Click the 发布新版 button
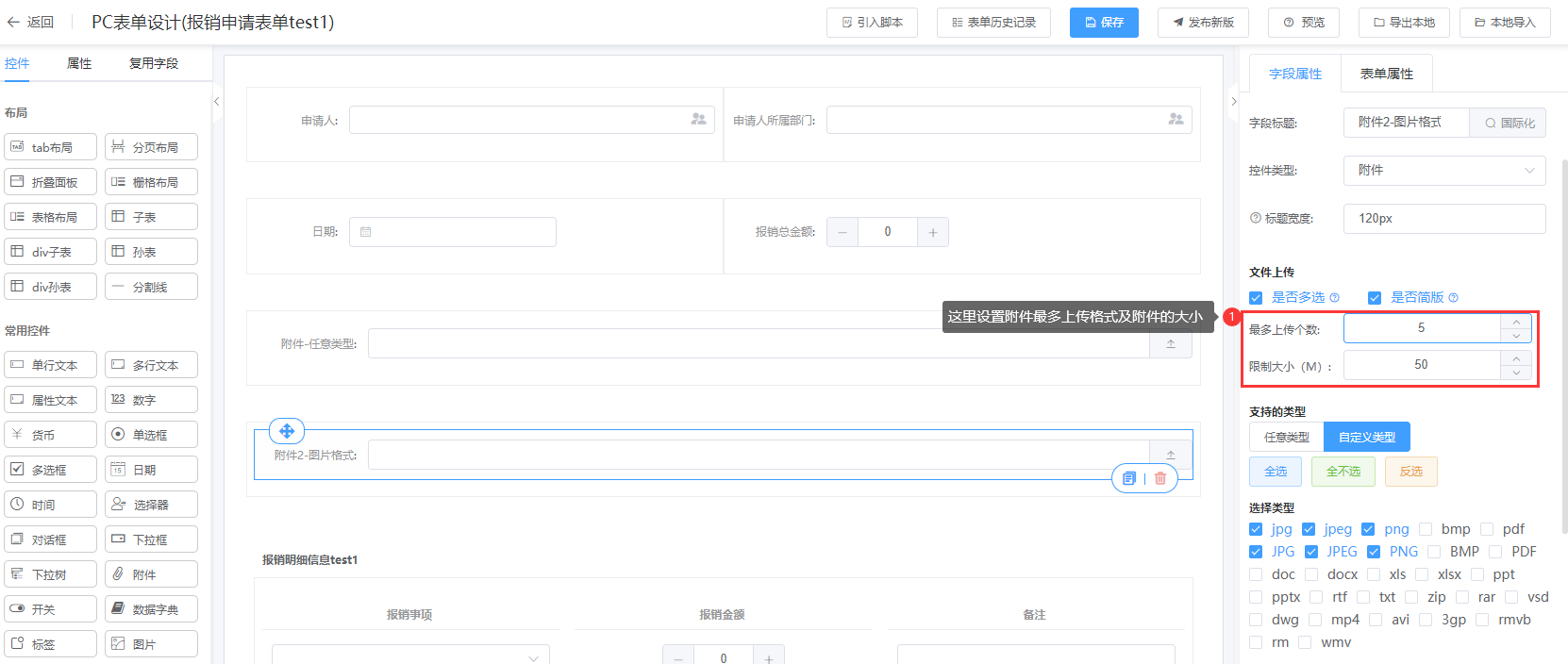 pyautogui.click(x=1203, y=23)
